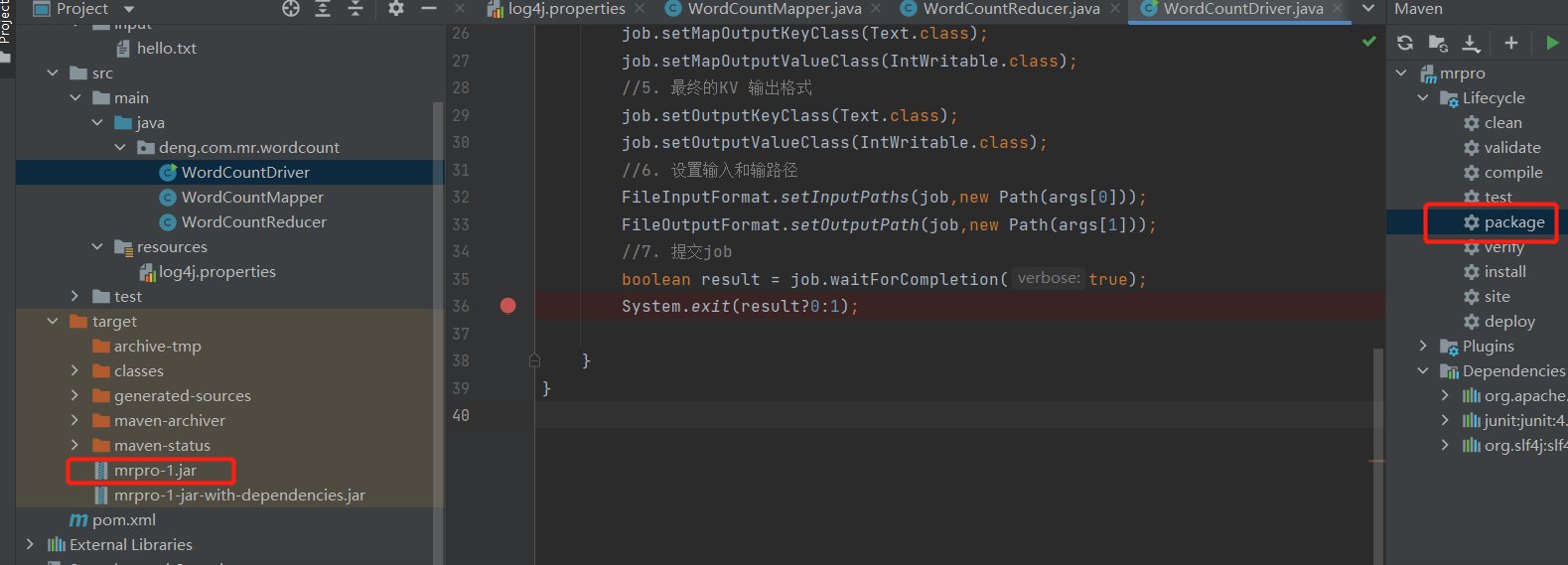Image resolution: width=1568 pixels, height=565 pixels.
Task: Collapse the Lifecycle node
Action: 1423,98
